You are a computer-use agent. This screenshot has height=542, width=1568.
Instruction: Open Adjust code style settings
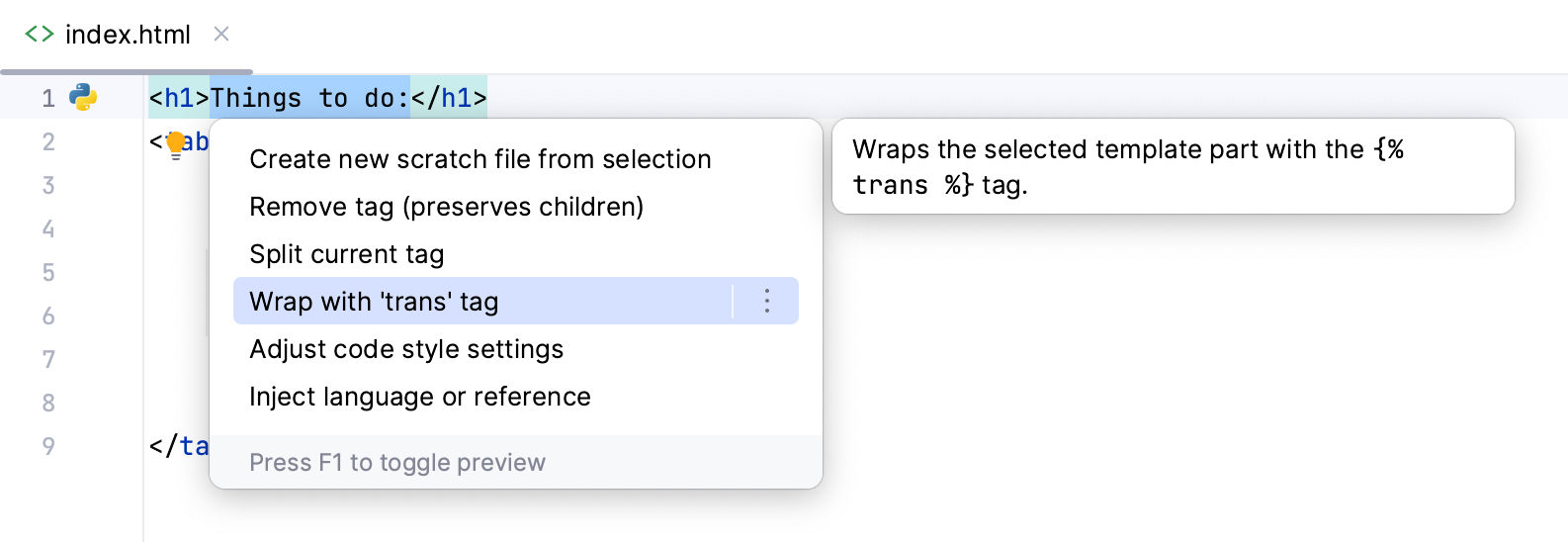click(406, 349)
